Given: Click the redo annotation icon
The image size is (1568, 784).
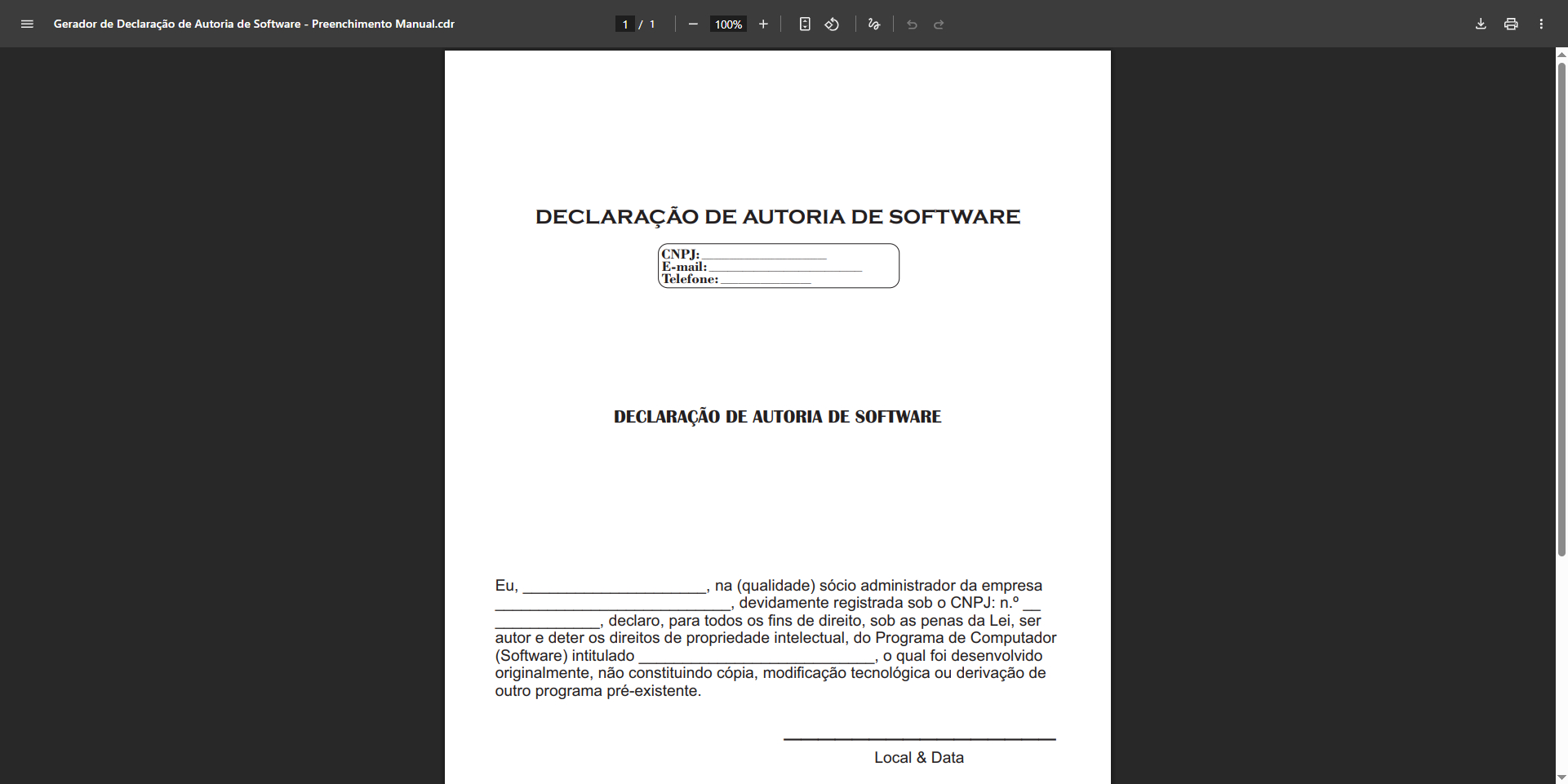Looking at the screenshot, I should pos(939,24).
